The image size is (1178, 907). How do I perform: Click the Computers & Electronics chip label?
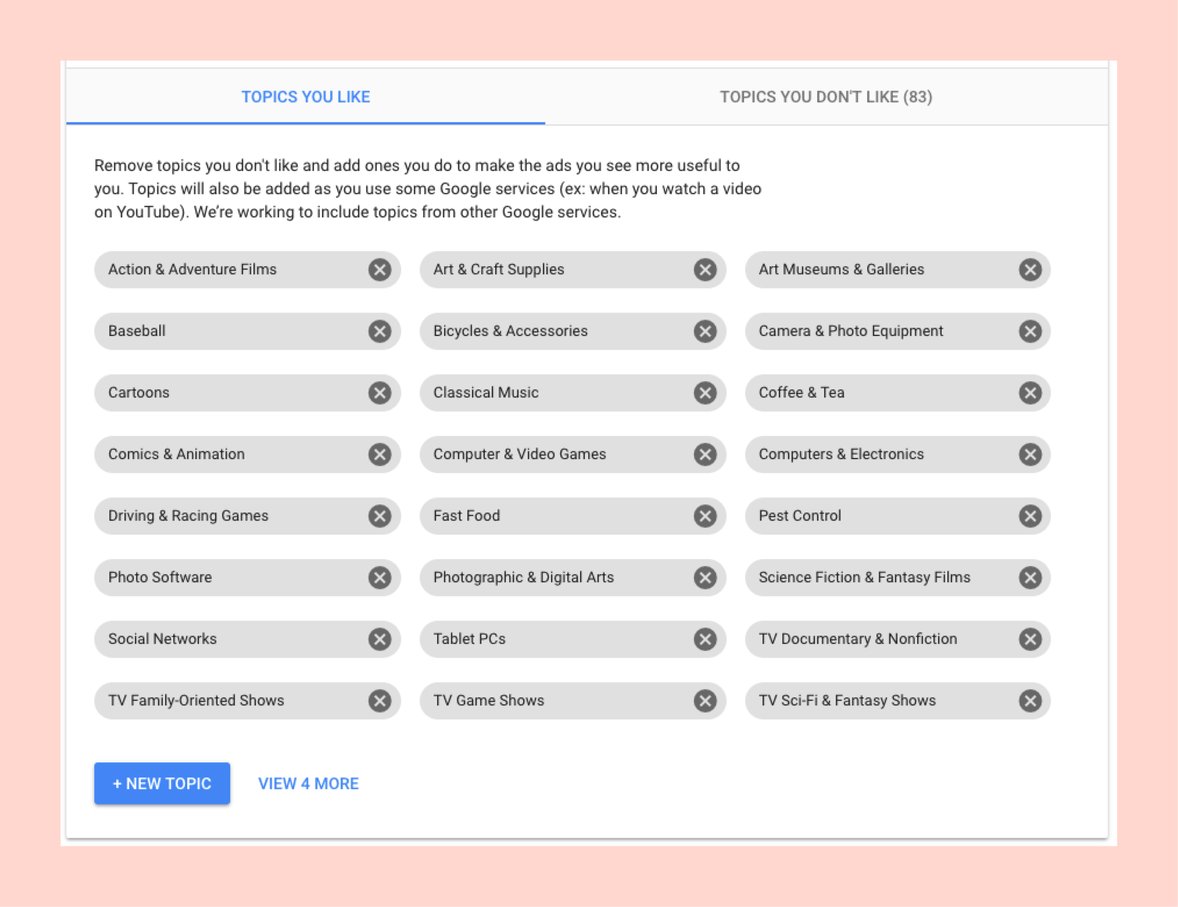(x=841, y=454)
